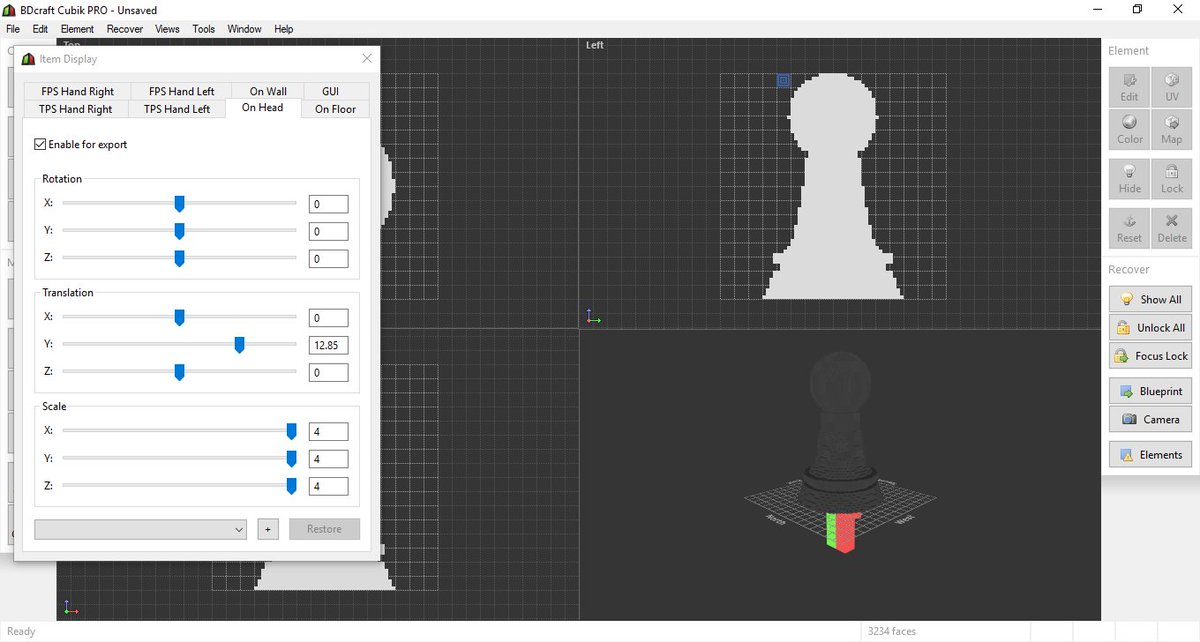This screenshot has width=1200, height=642.
Task: Click the Show All button
Action: pyautogui.click(x=1150, y=299)
